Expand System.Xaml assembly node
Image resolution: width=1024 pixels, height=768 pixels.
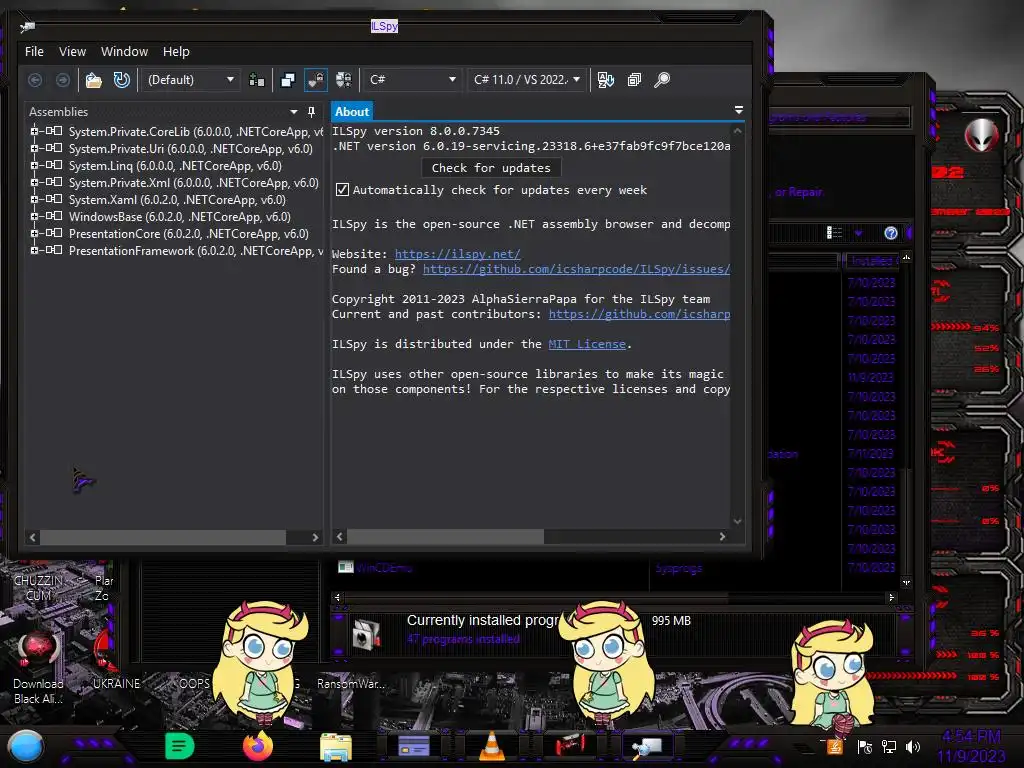point(34,199)
